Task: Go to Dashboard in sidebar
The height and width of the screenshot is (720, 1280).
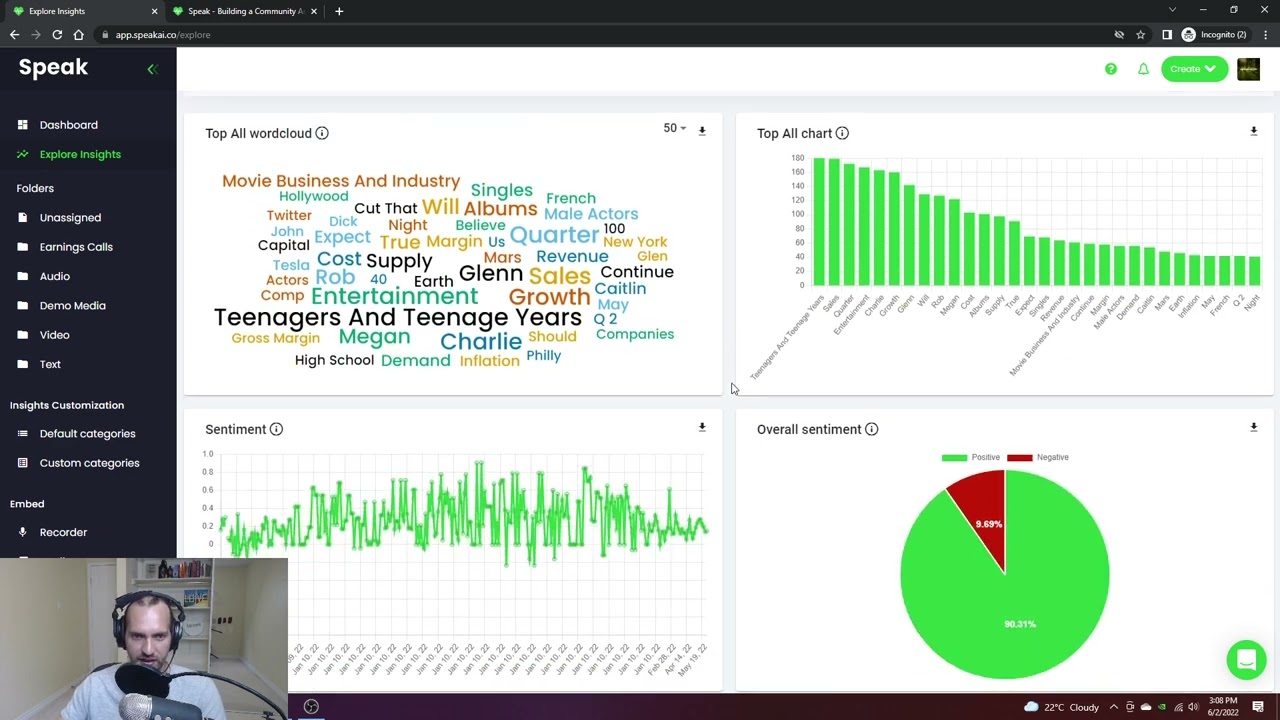Action: point(68,125)
